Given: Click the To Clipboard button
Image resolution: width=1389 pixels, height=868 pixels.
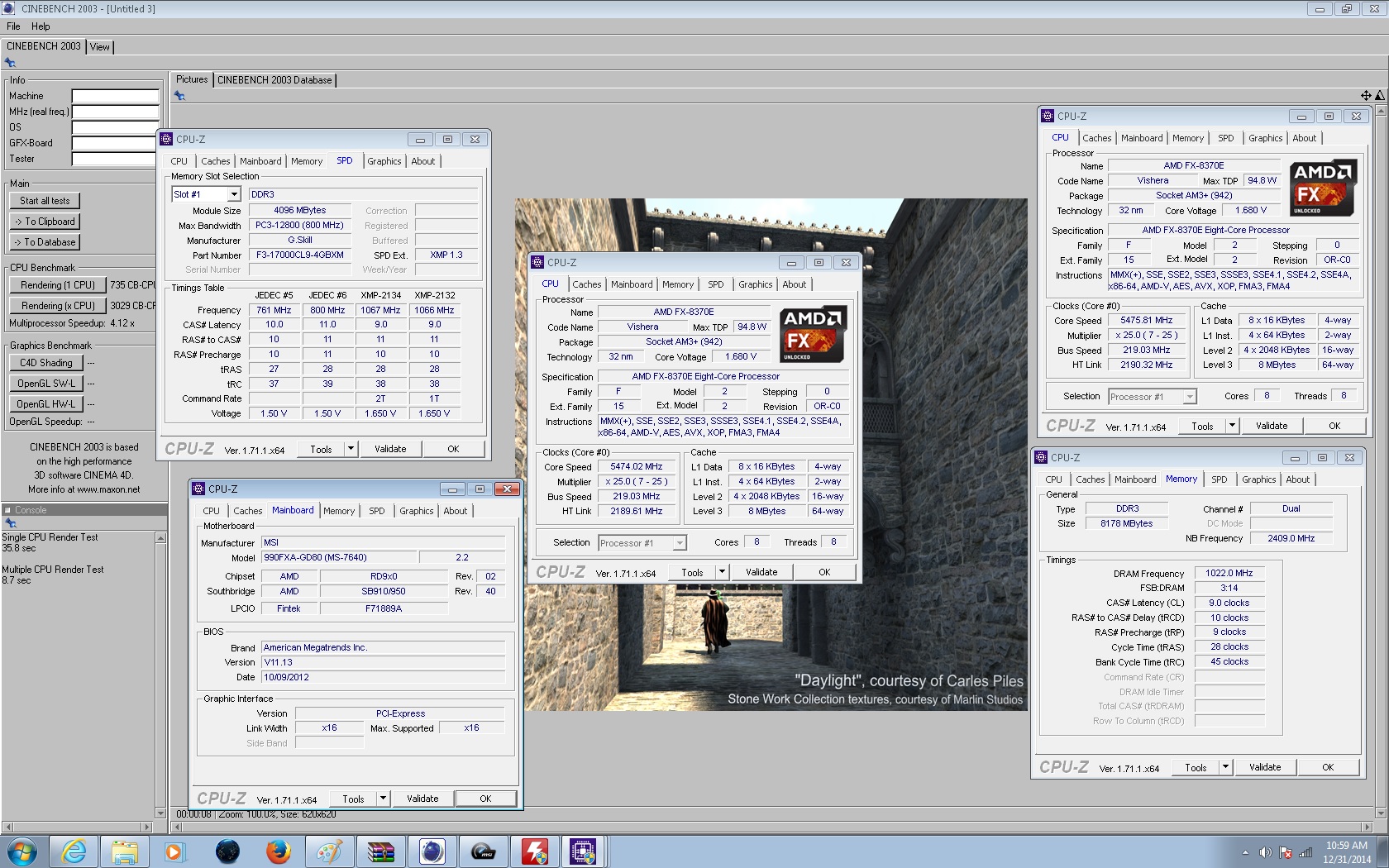Looking at the screenshot, I should coord(45,222).
